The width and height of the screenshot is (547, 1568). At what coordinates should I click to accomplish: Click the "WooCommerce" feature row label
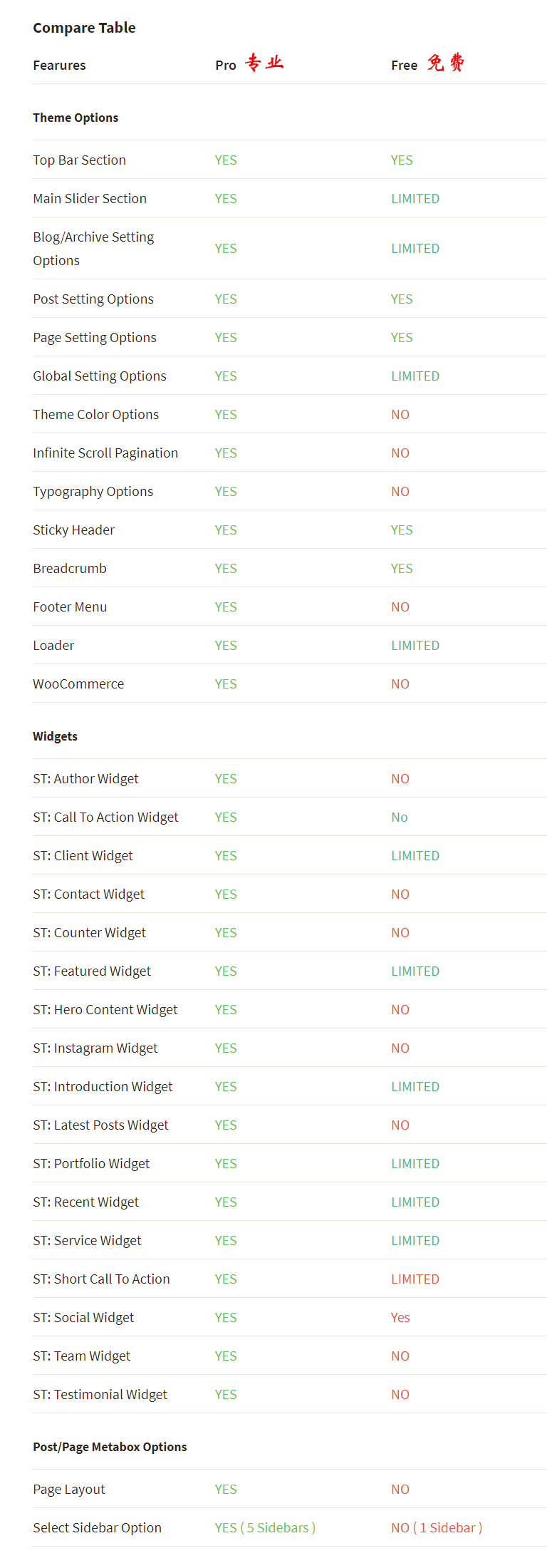[78, 684]
